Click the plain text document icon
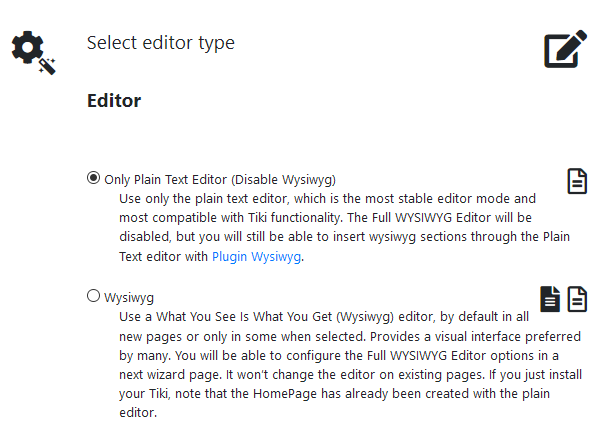The width and height of the screenshot is (608, 441). (x=577, y=181)
